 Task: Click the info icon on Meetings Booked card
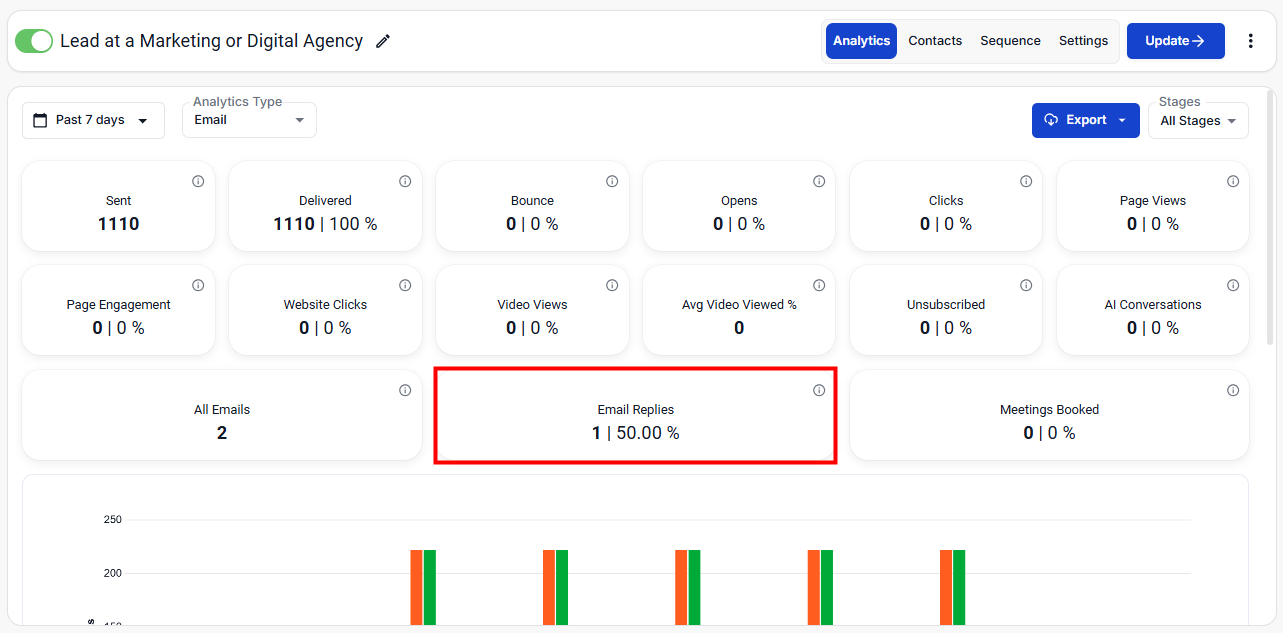pos(1233,390)
